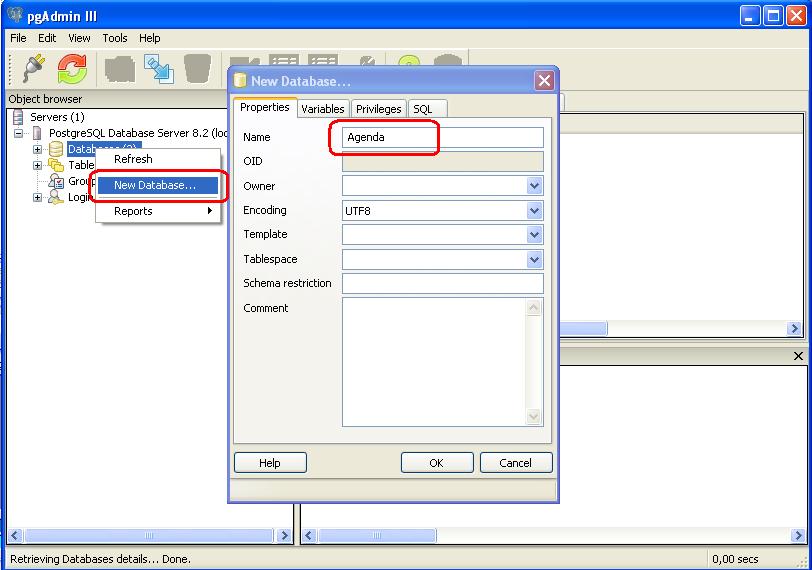
Task: Click the greyed-out Properties toolbar icon
Action: pos(120,69)
